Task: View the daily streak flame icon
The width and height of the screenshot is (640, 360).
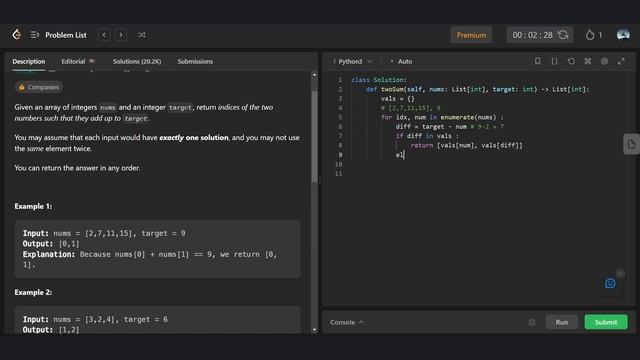Action: tap(589, 35)
